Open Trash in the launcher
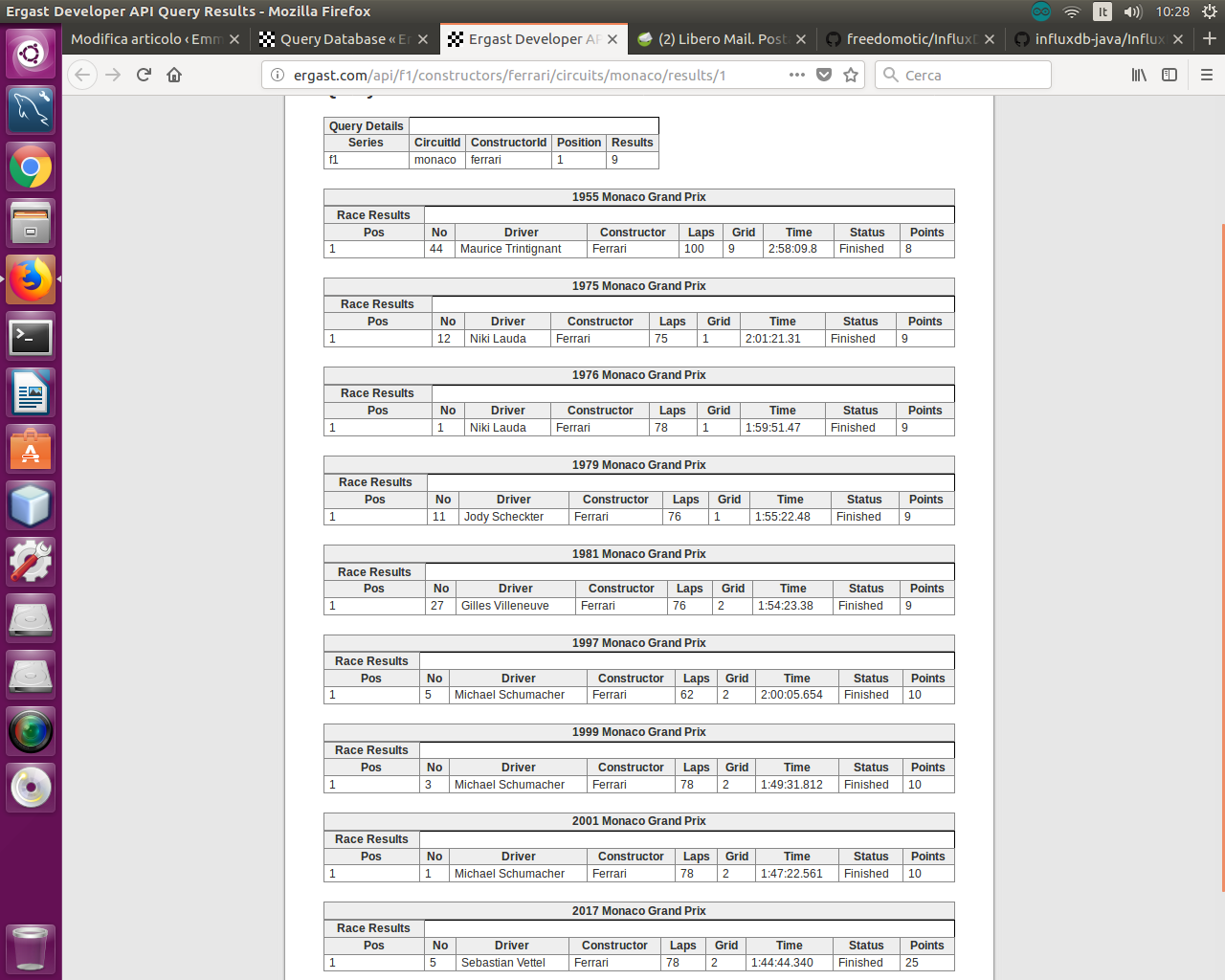This screenshot has width=1225, height=980. [31, 947]
